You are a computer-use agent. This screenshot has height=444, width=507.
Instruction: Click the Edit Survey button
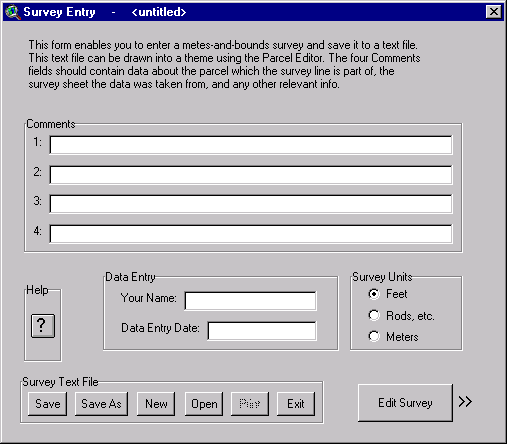[x=405, y=403]
